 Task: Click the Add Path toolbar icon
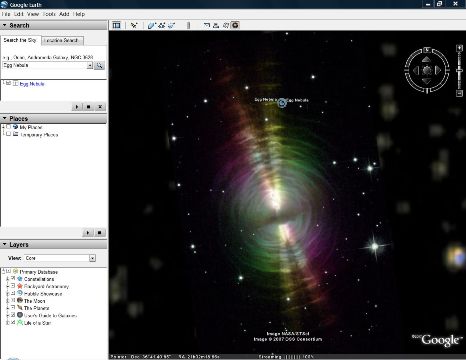coord(162,25)
